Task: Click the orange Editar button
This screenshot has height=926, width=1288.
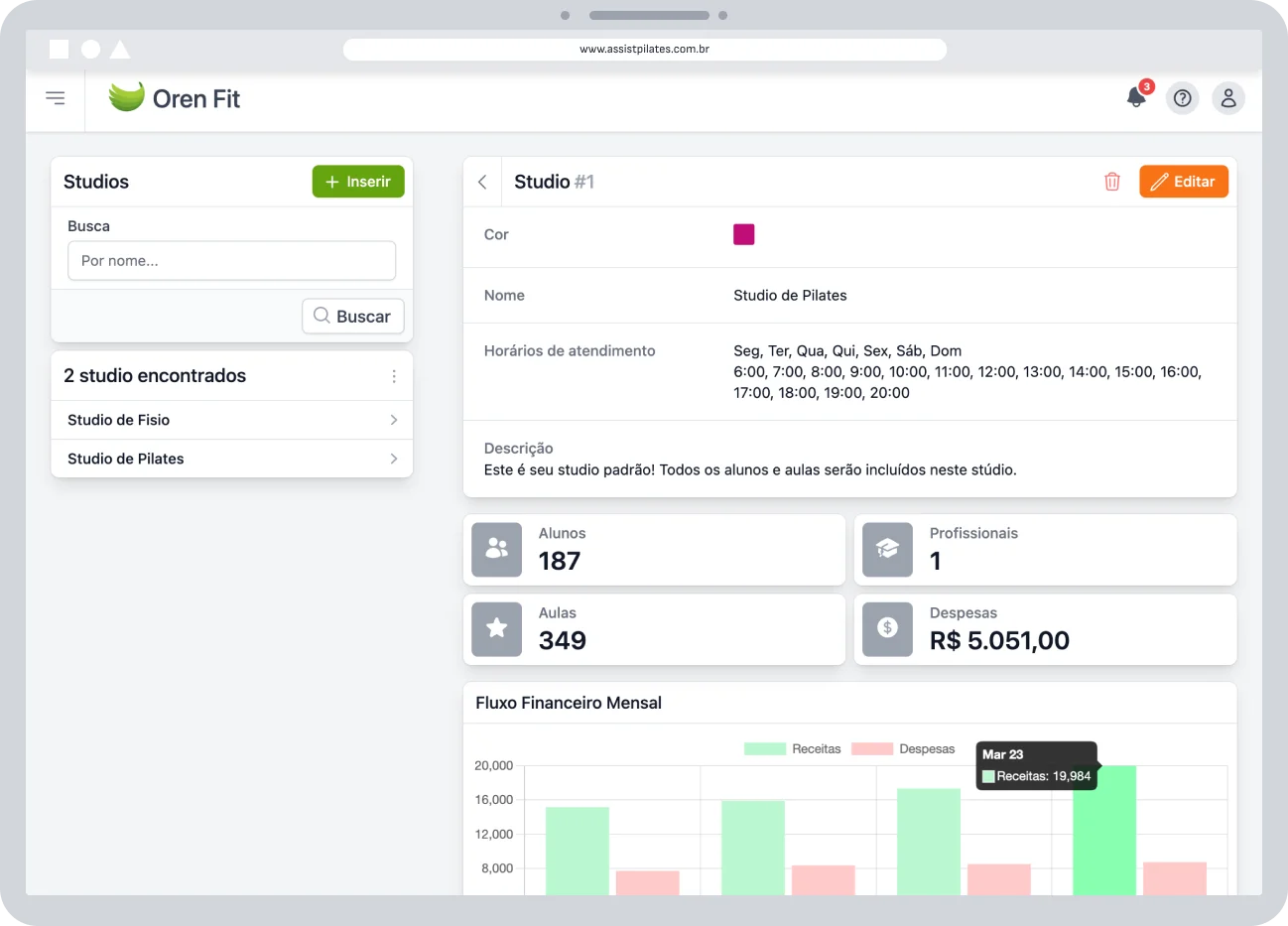Action: (1184, 182)
